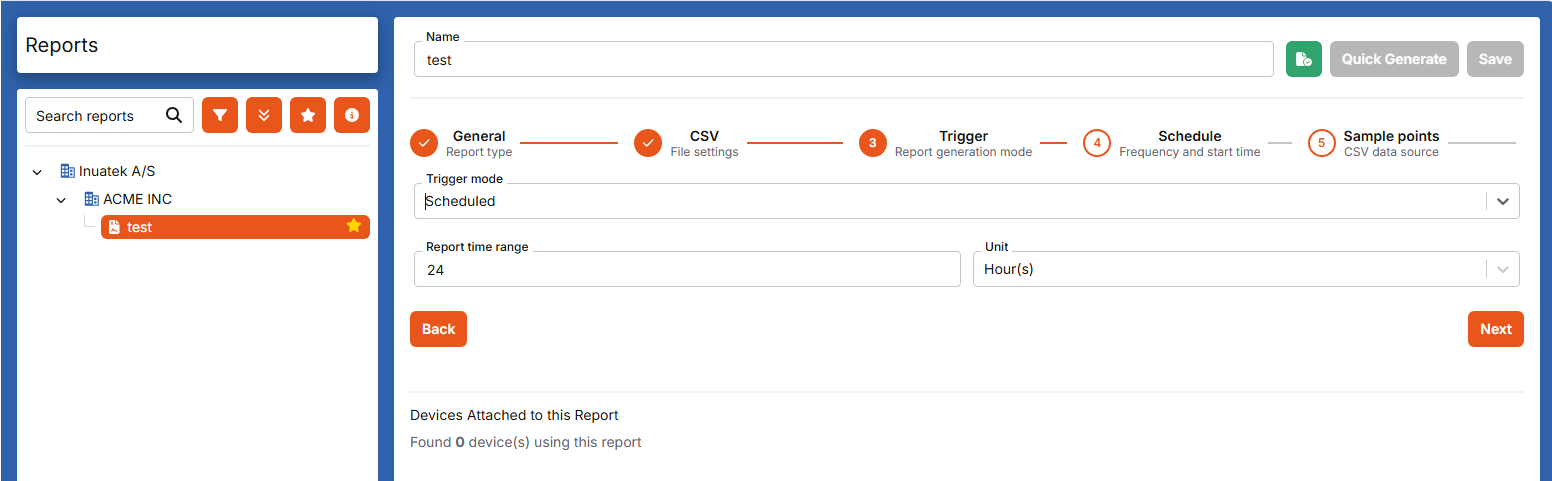Click the filter icon button
1552x481 pixels.
220,115
